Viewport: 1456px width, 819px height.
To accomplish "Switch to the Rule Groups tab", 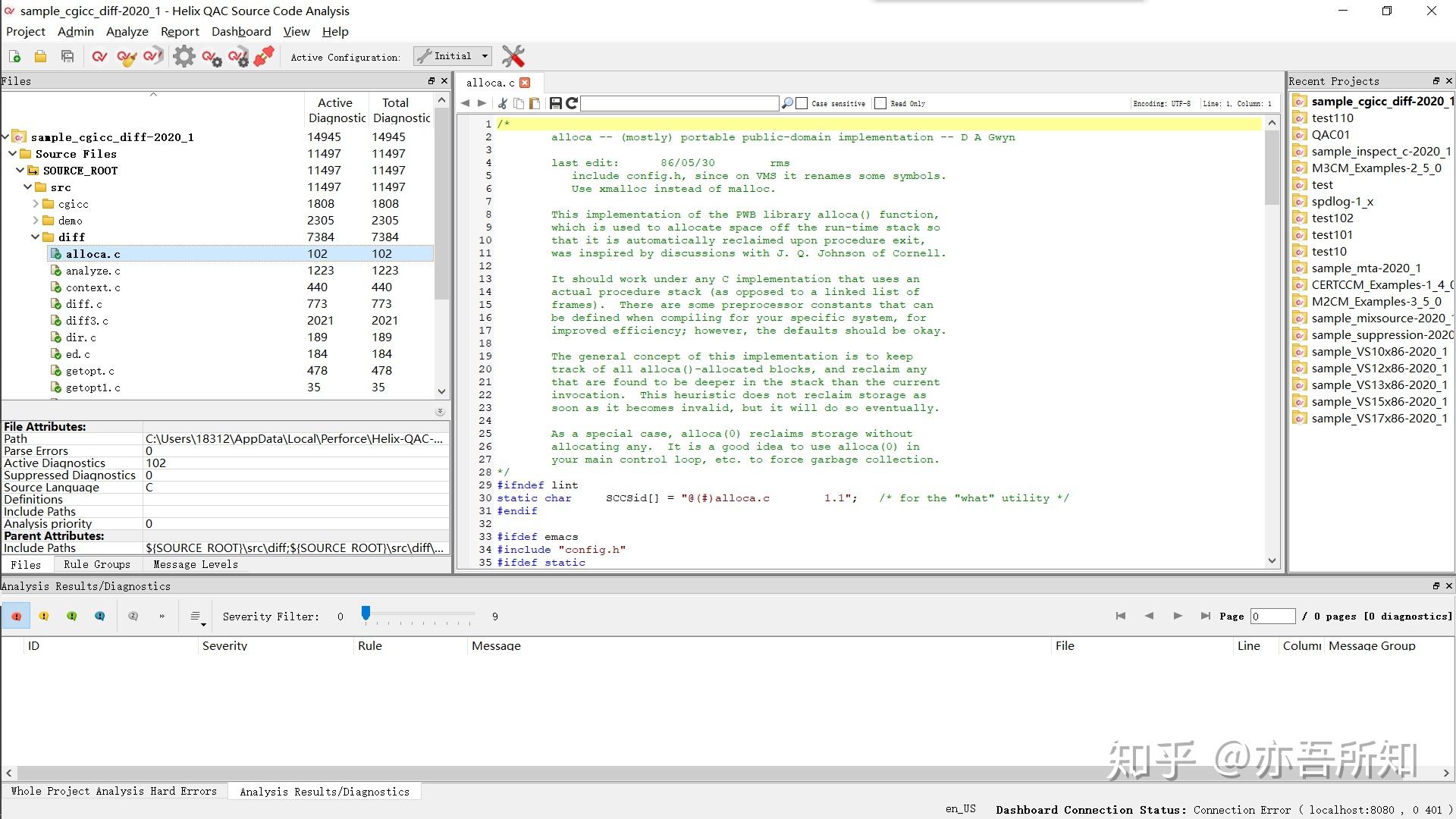I will pyautogui.click(x=97, y=564).
